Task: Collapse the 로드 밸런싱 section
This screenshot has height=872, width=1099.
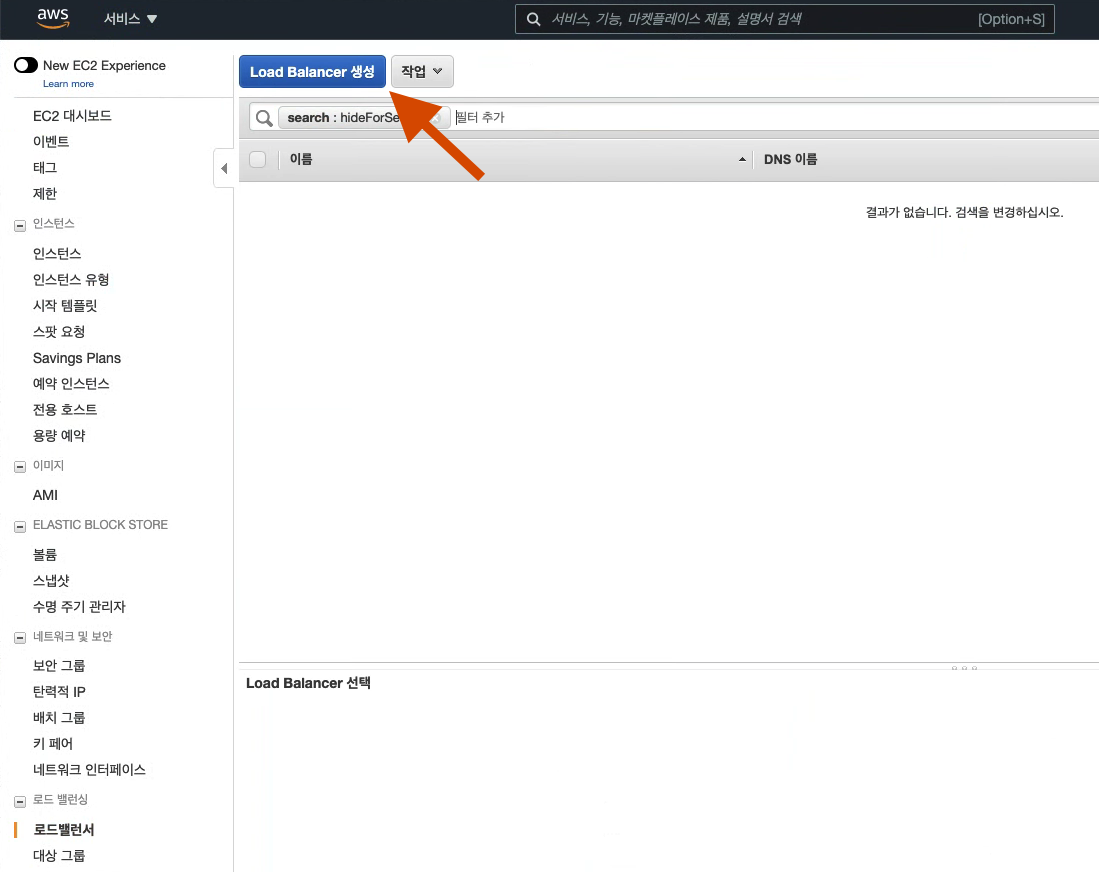Action: (x=20, y=801)
